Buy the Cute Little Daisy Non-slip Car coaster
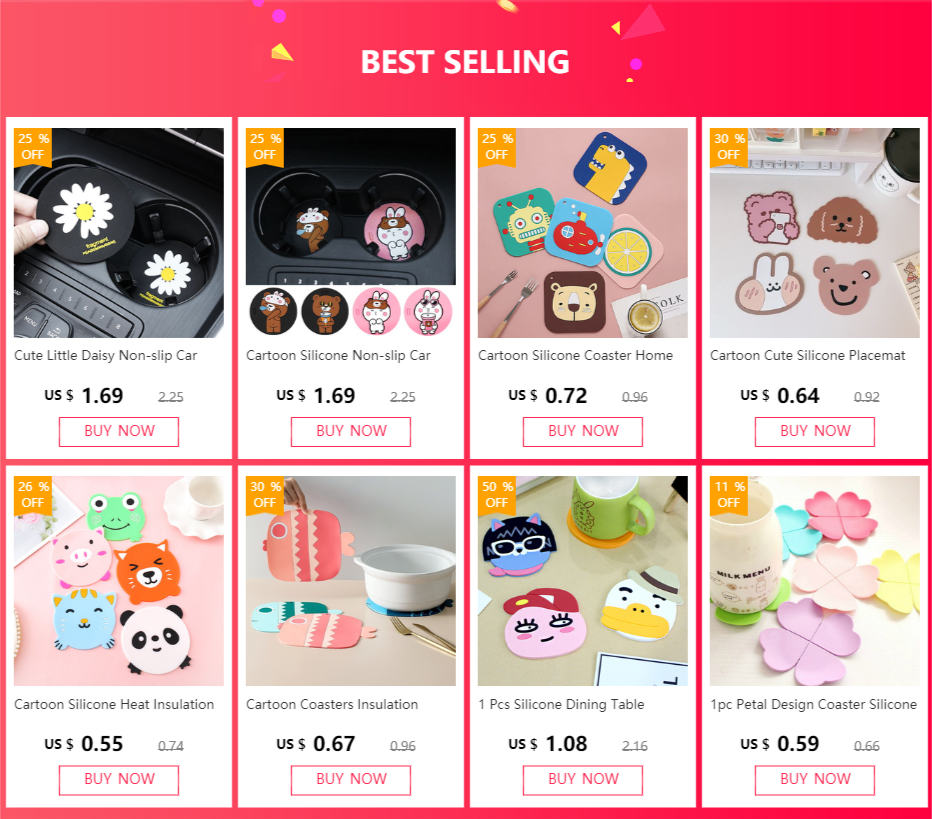The height and width of the screenshot is (819, 932). (119, 431)
